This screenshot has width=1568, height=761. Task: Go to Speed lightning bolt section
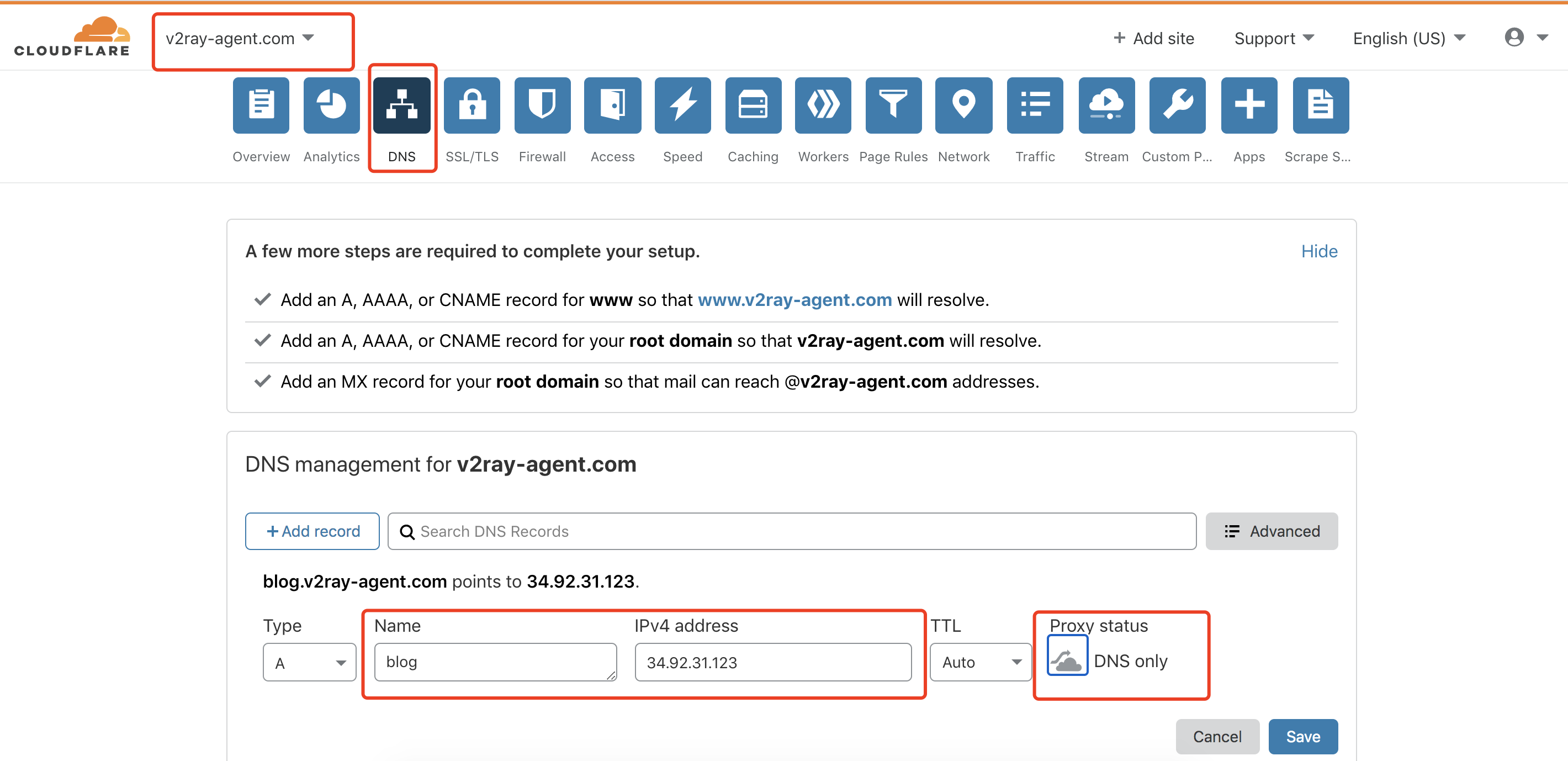[682, 105]
